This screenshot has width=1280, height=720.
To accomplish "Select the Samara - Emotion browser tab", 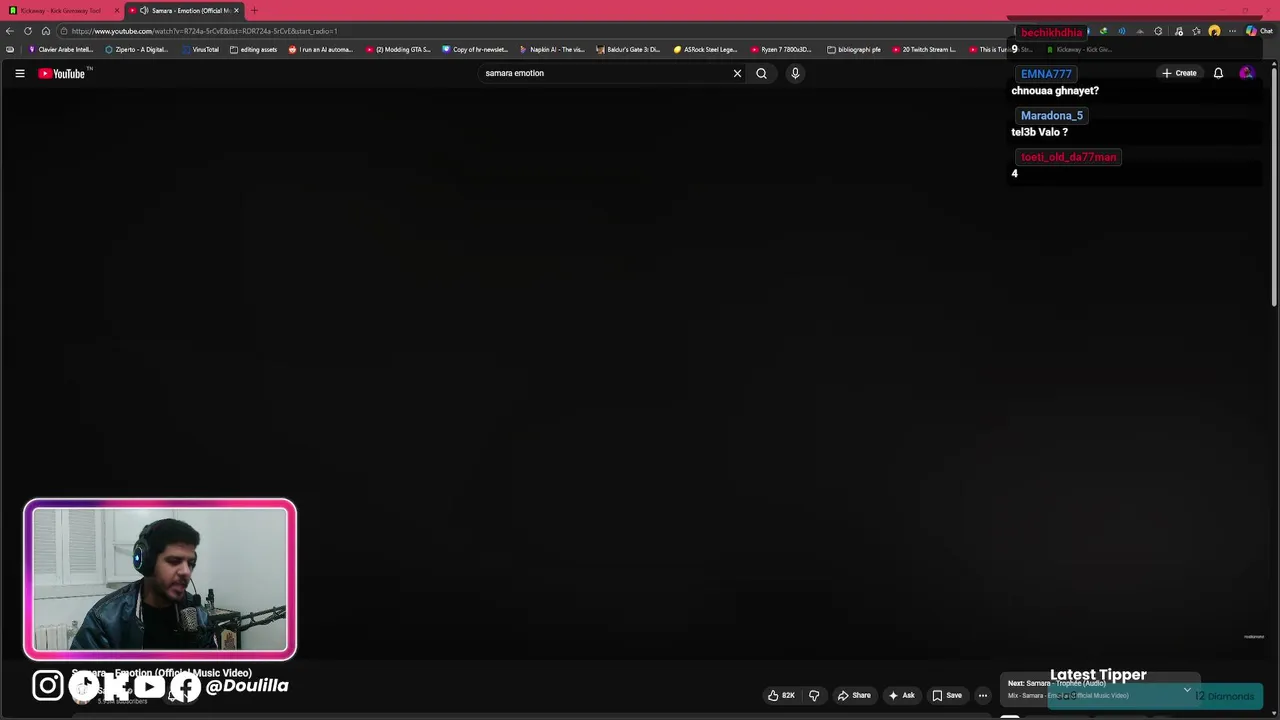I will coord(190,10).
